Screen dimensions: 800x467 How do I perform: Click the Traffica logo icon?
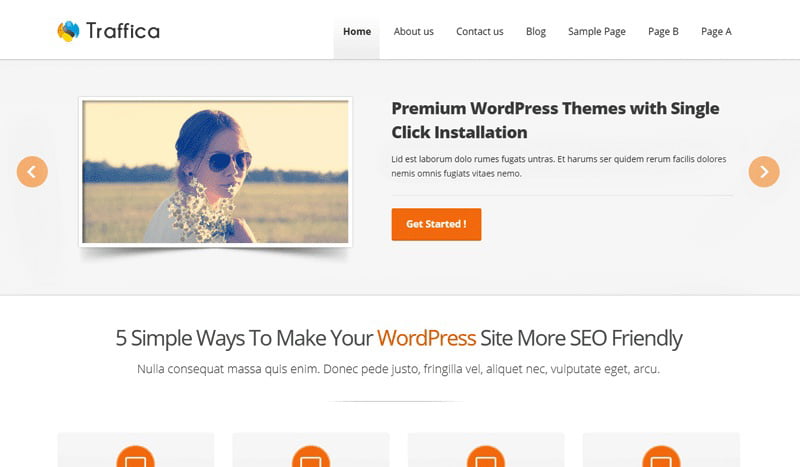coord(68,31)
